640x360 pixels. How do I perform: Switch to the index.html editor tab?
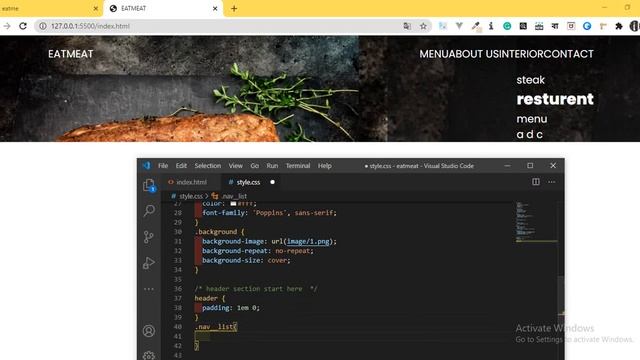click(191, 182)
